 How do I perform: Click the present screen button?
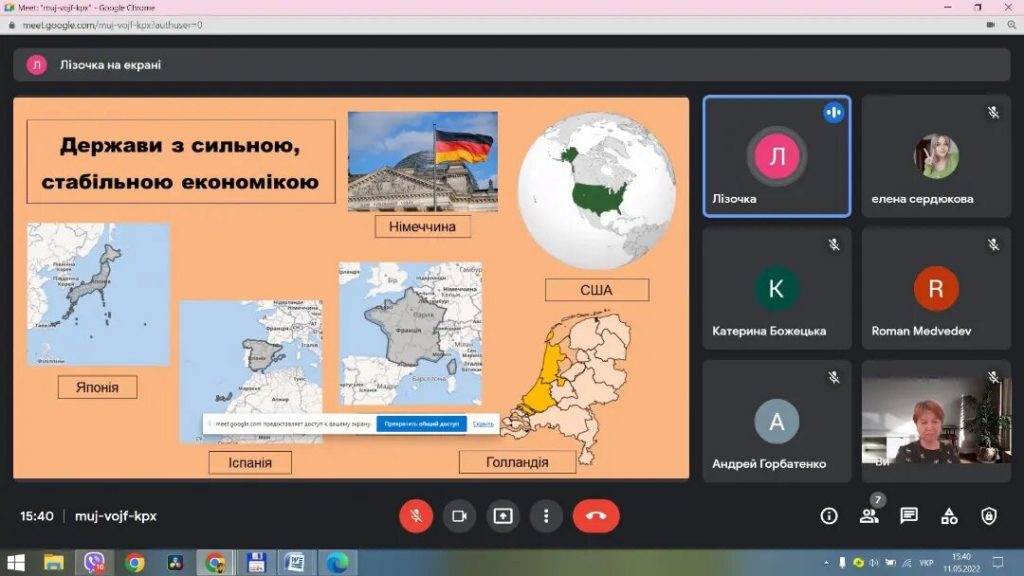point(503,516)
